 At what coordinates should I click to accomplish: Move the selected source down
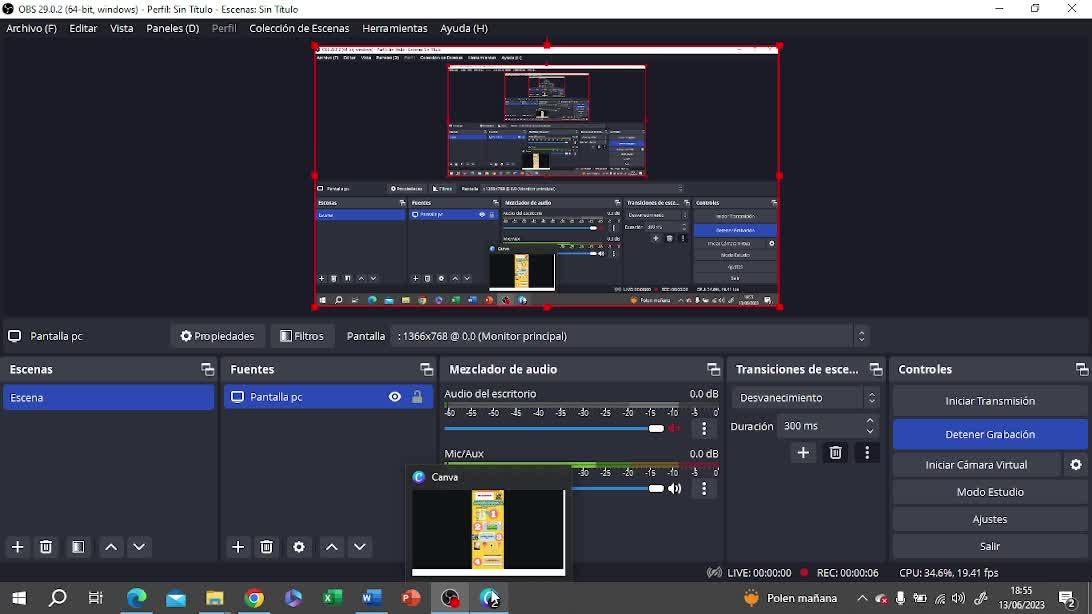[x=360, y=547]
